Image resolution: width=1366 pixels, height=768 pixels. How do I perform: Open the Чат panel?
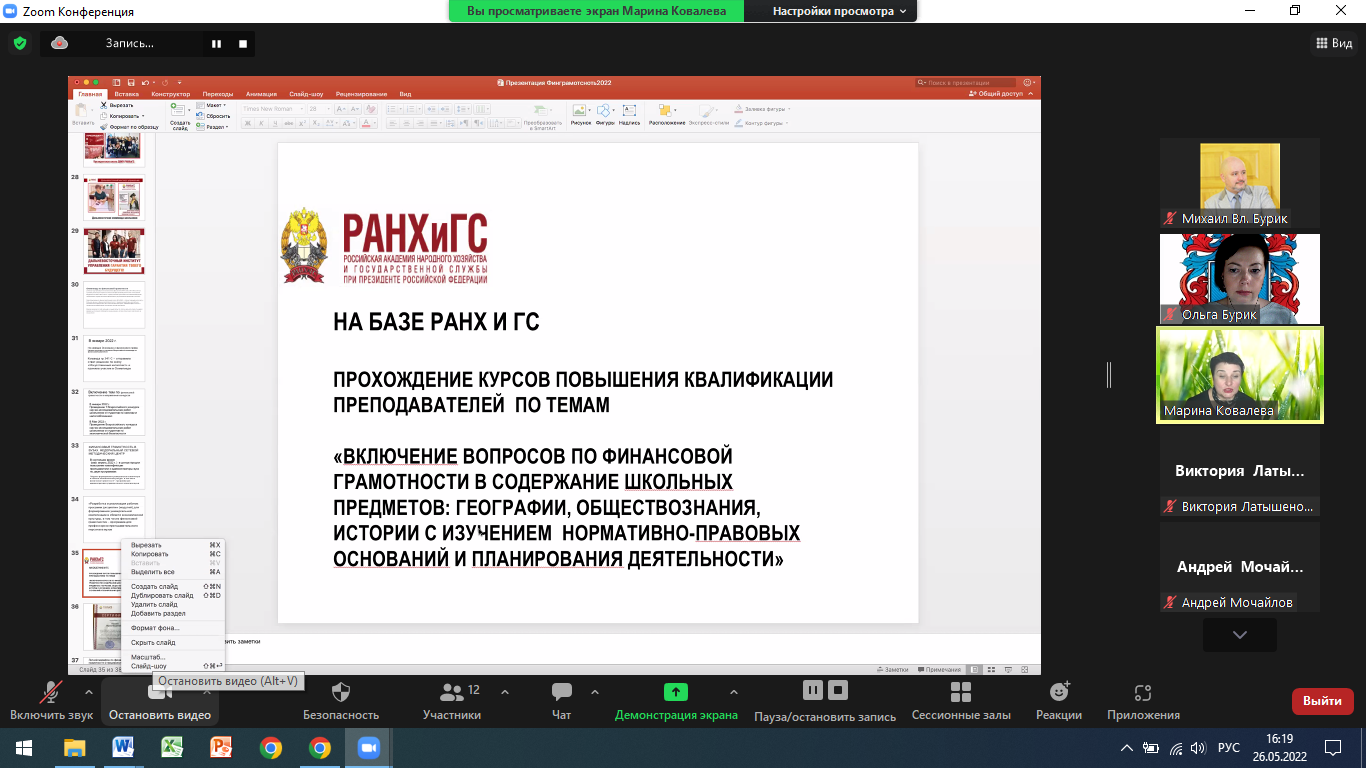561,700
